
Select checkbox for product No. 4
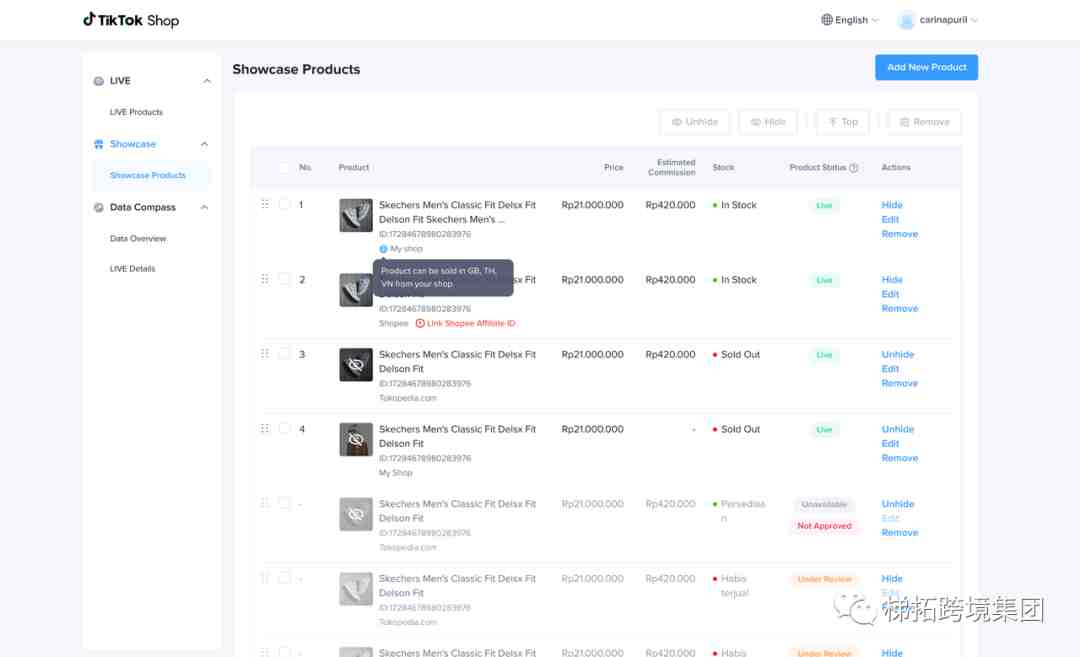[x=284, y=428]
